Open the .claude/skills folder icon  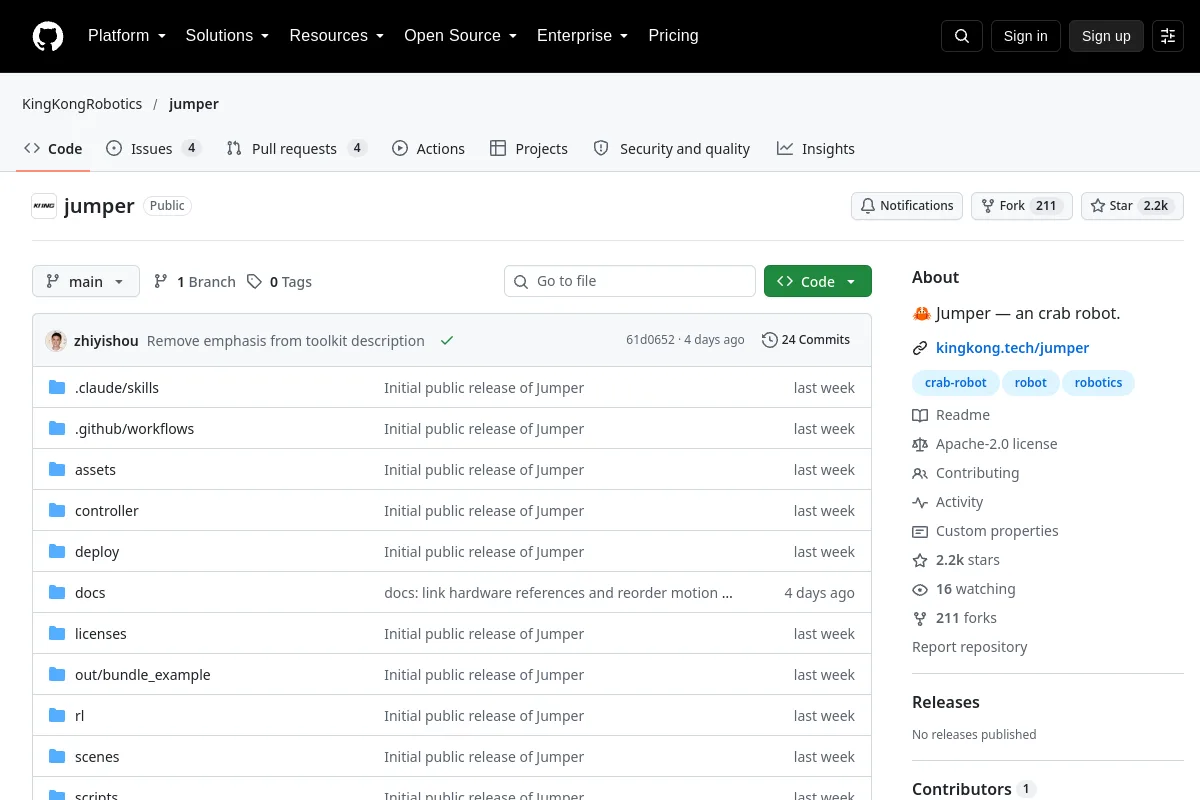tap(57, 388)
